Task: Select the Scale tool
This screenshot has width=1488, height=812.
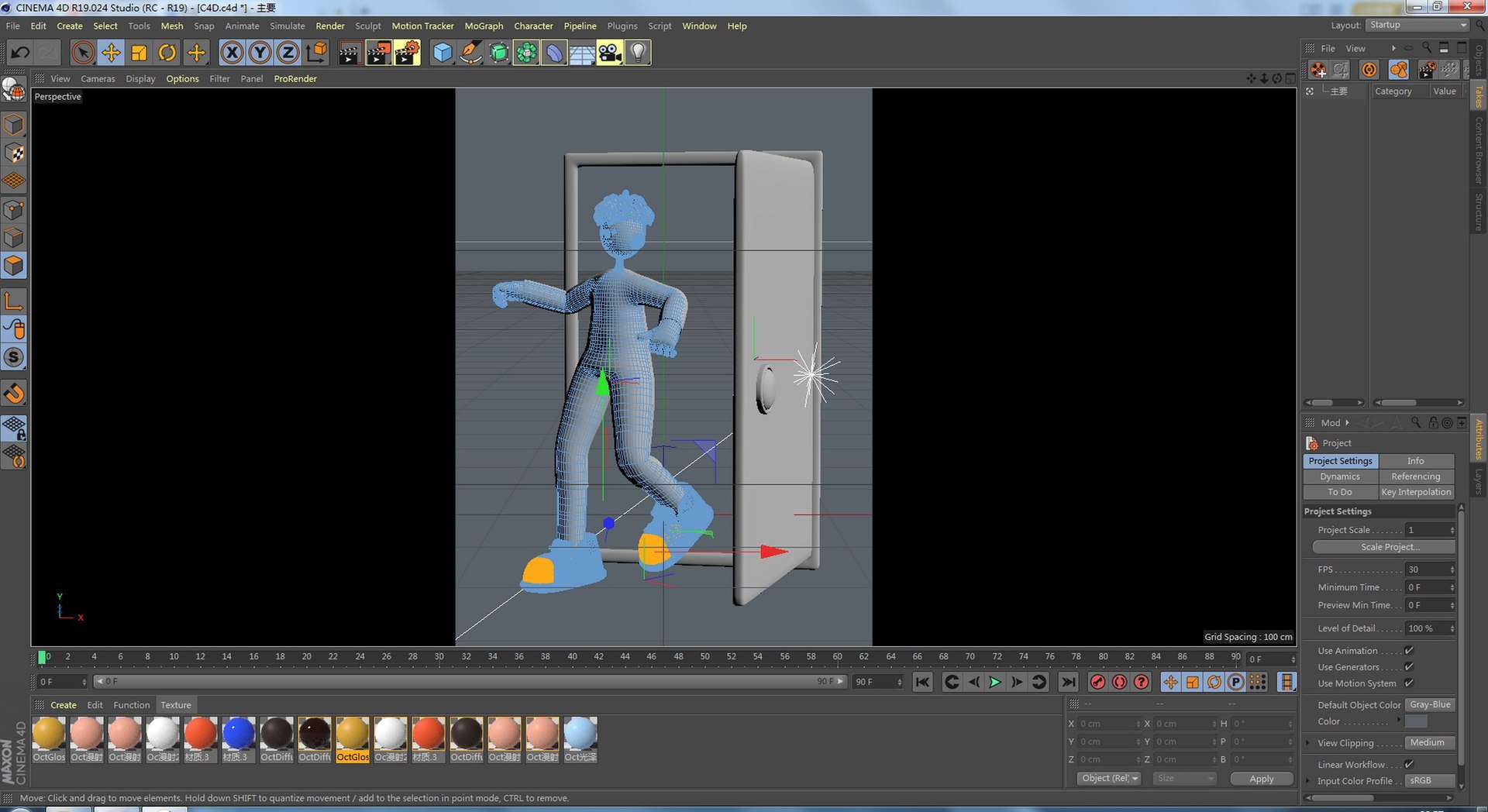Action: pyautogui.click(x=139, y=53)
